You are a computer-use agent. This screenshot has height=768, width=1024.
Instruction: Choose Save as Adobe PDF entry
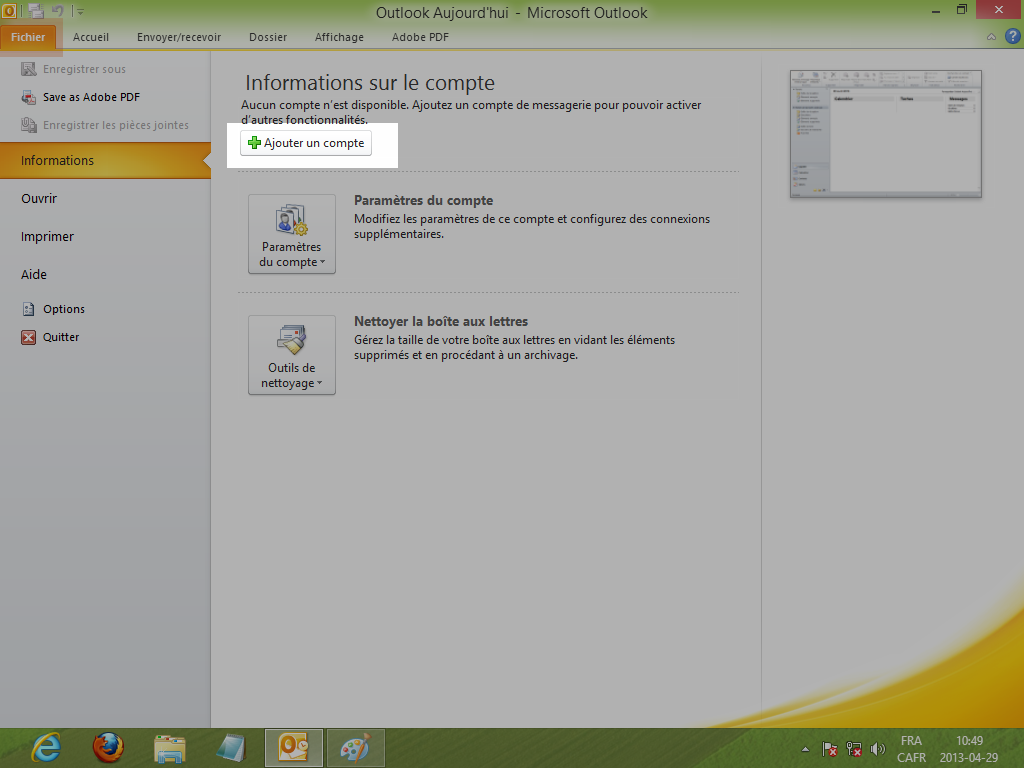pos(91,97)
